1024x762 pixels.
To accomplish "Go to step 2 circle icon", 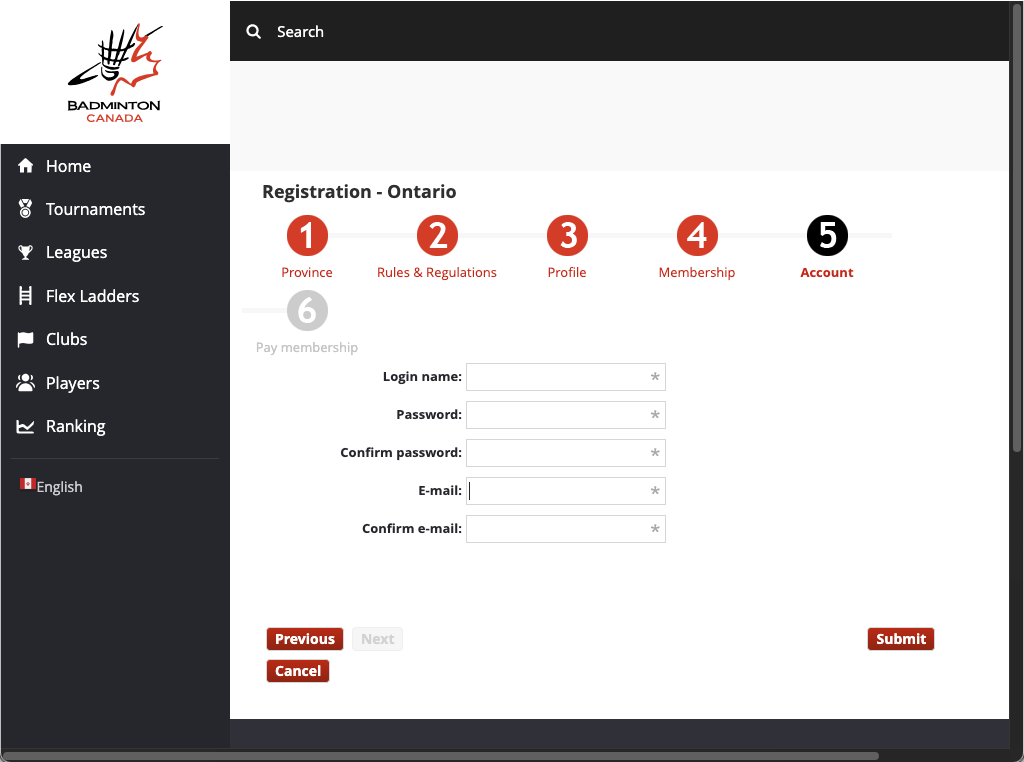I will click(437, 236).
